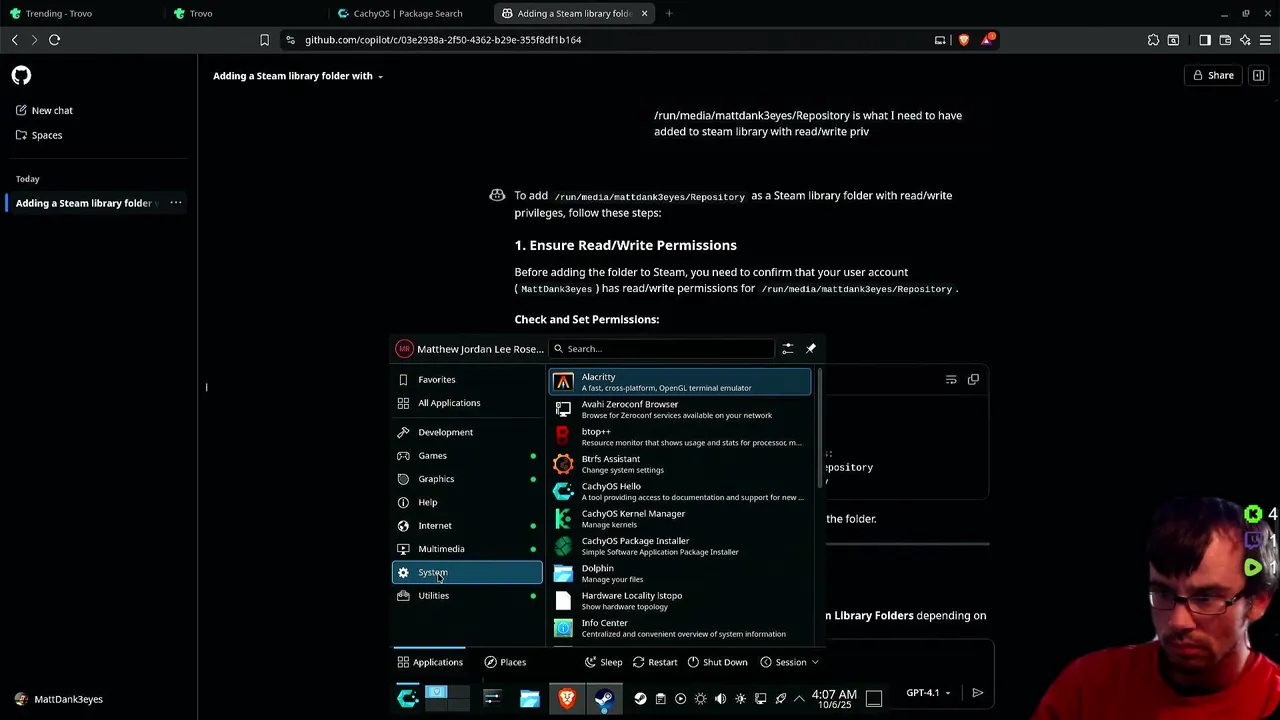The width and height of the screenshot is (1280, 720).
Task: Click Steam system tray icon
Action: click(641, 699)
